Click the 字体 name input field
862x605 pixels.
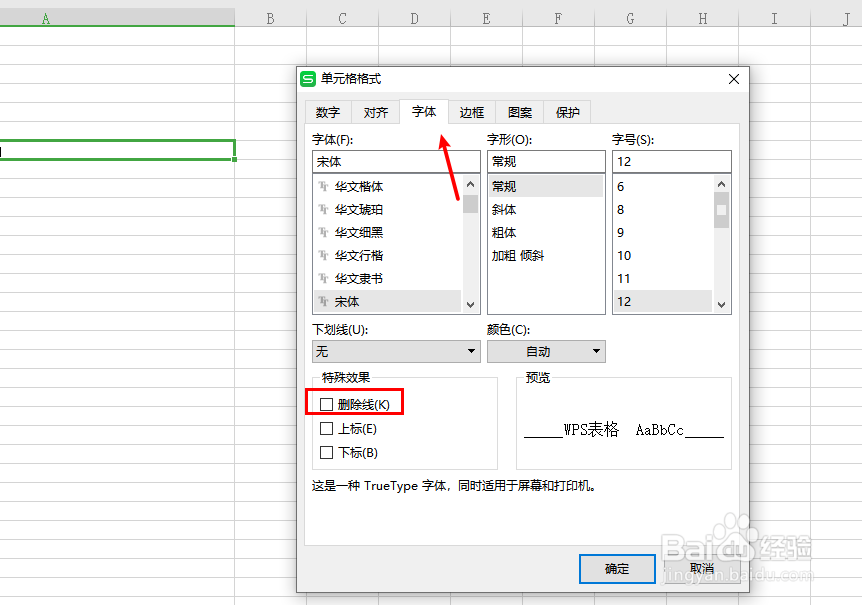coord(396,162)
